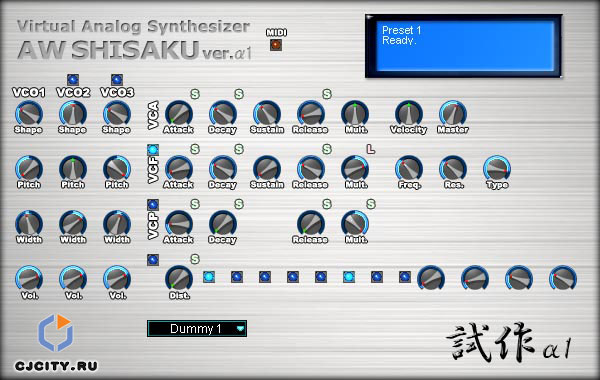Click the filter Type knob
The image size is (600, 380).
[x=497, y=169]
